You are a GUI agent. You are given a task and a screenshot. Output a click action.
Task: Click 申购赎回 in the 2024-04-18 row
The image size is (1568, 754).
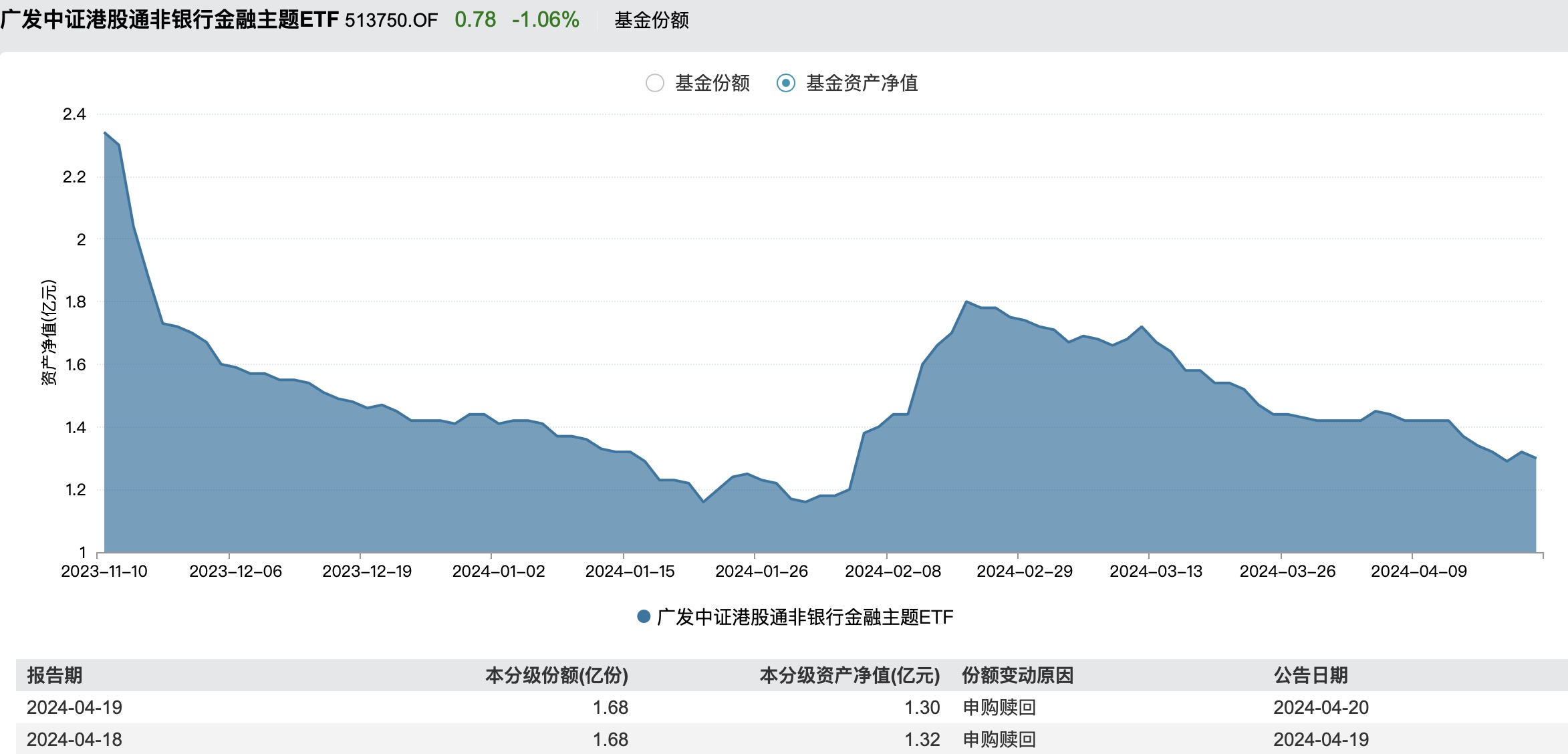(999, 739)
